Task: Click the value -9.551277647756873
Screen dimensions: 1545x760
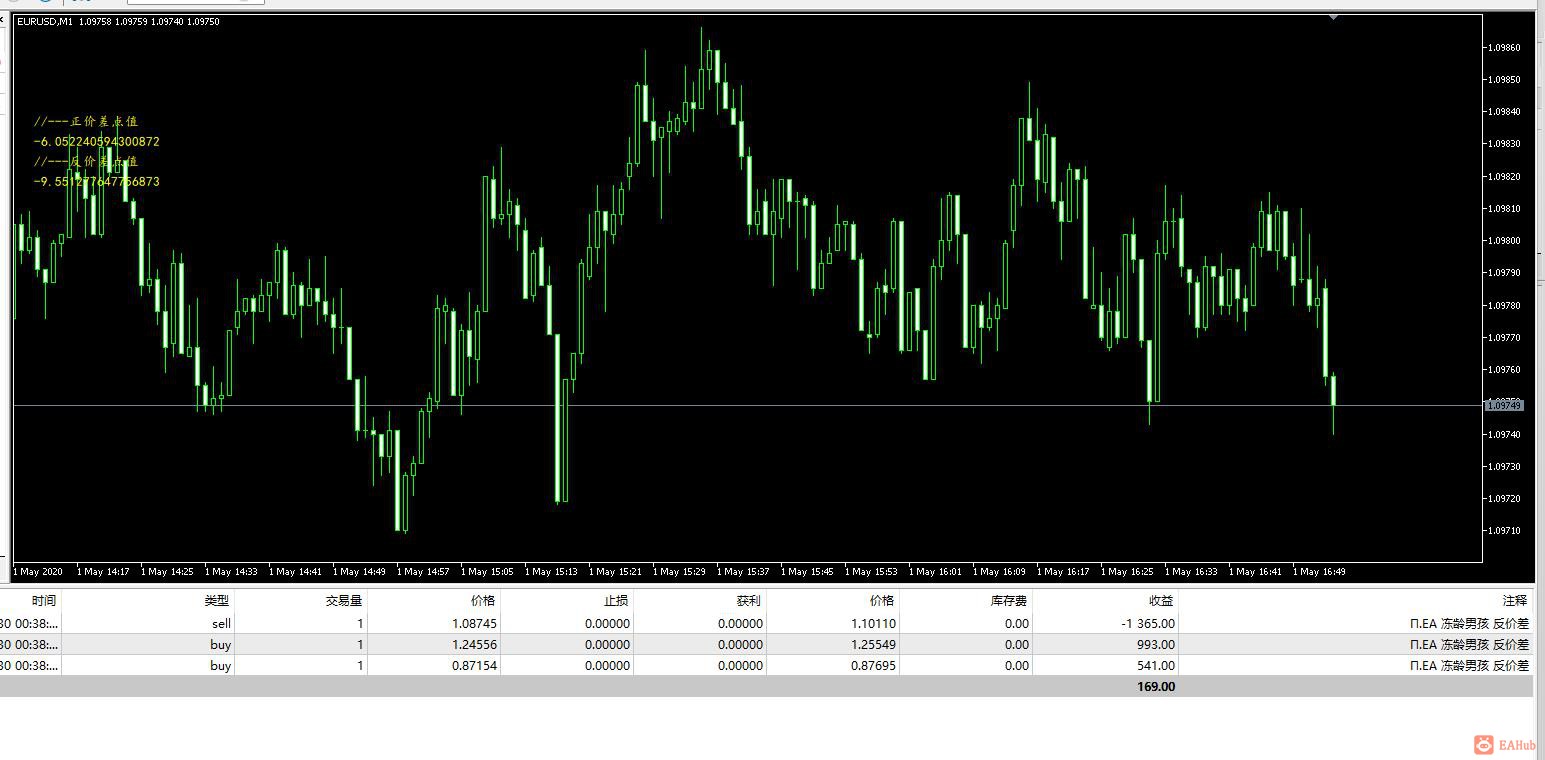Action: (96, 182)
